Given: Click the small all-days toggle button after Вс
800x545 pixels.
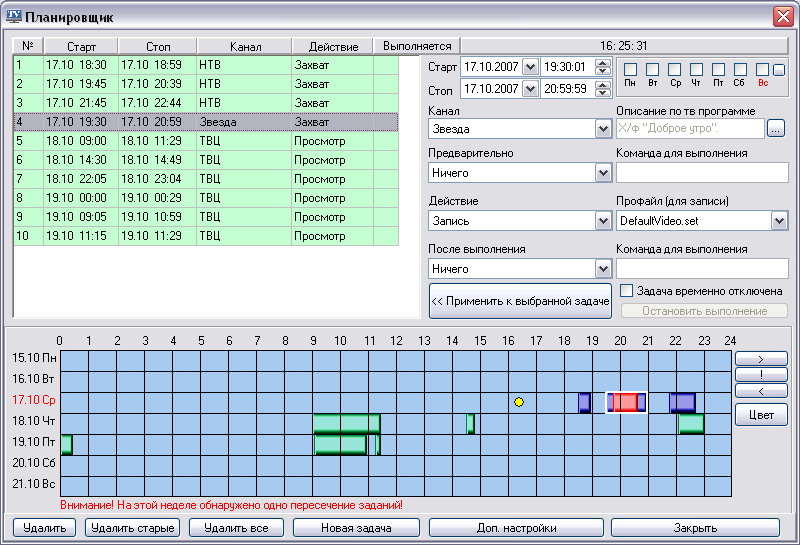Looking at the screenshot, I should point(779,70).
